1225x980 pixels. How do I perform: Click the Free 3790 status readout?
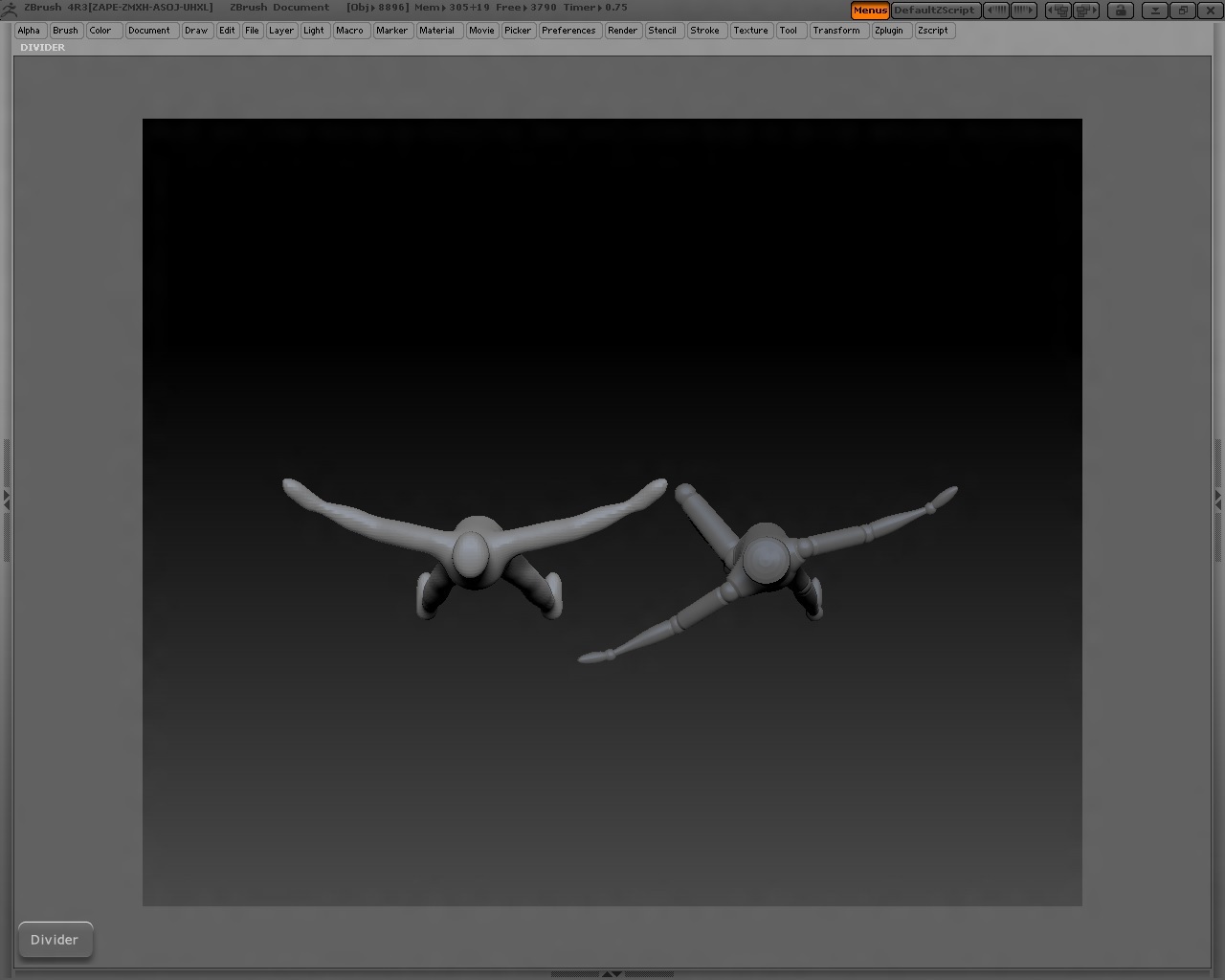(x=525, y=8)
